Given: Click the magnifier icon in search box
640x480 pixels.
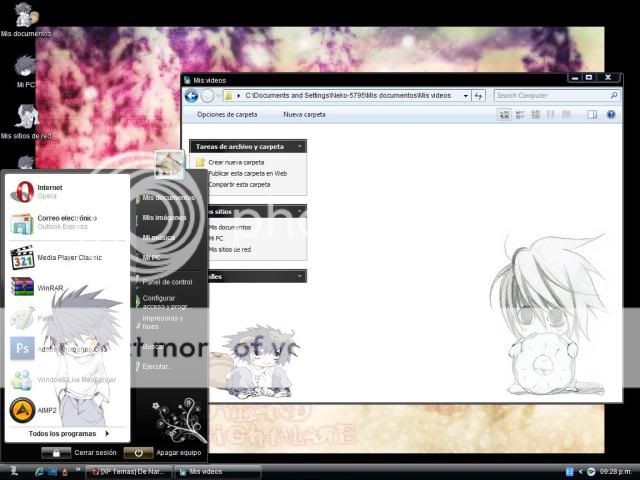Looking at the screenshot, I should [613, 96].
